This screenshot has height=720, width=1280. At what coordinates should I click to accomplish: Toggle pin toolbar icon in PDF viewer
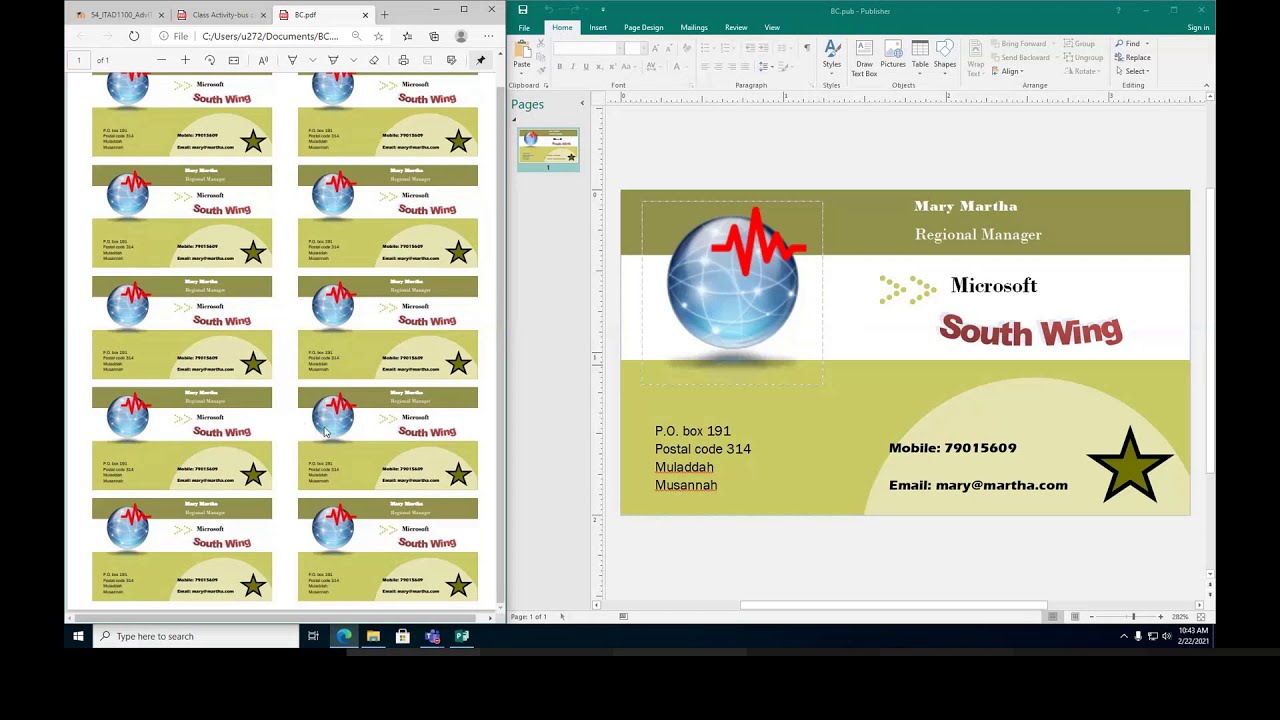480,60
